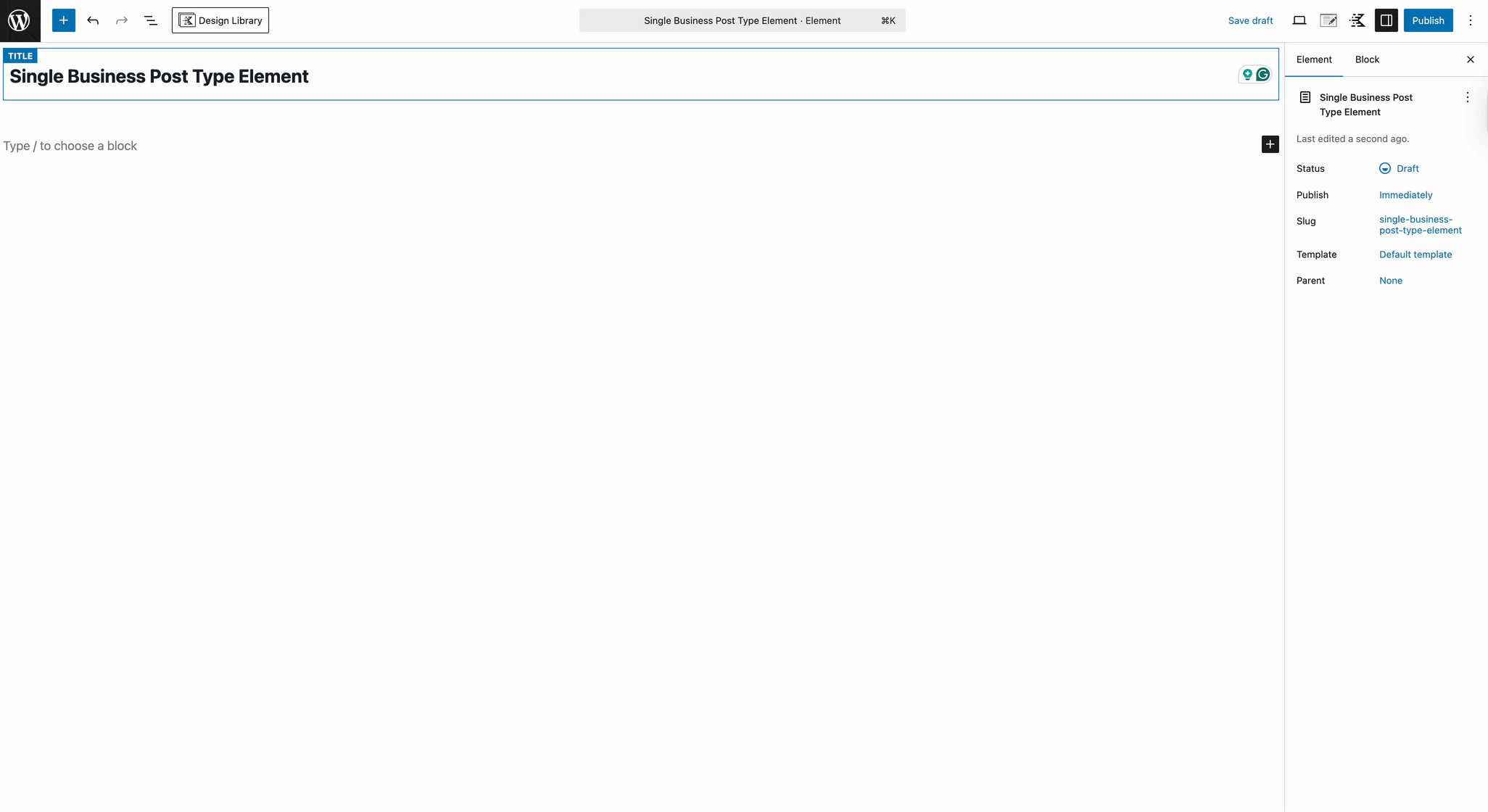Click the Undo arrow icon
Image resolution: width=1488 pixels, height=812 pixels.
point(93,20)
